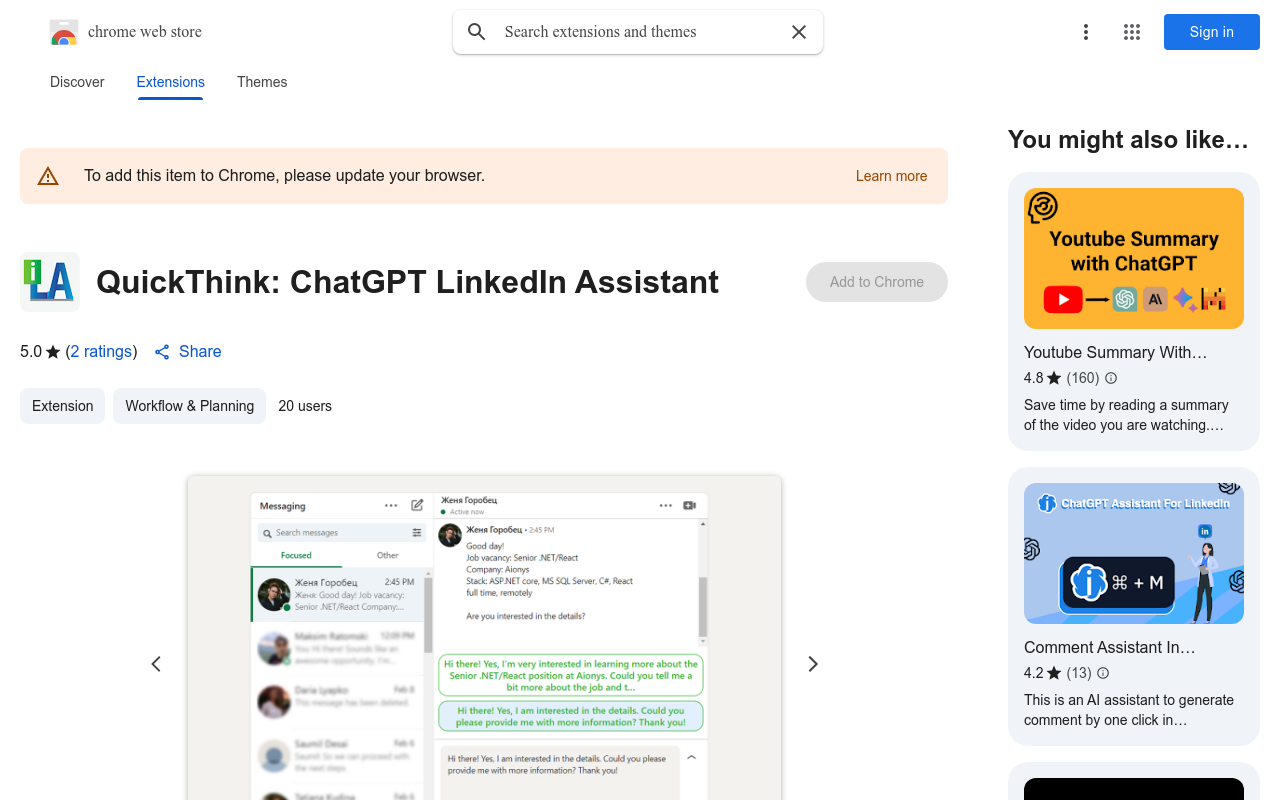Click the update-browser warning triangle icon
The image size is (1280, 800).
tap(48, 176)
